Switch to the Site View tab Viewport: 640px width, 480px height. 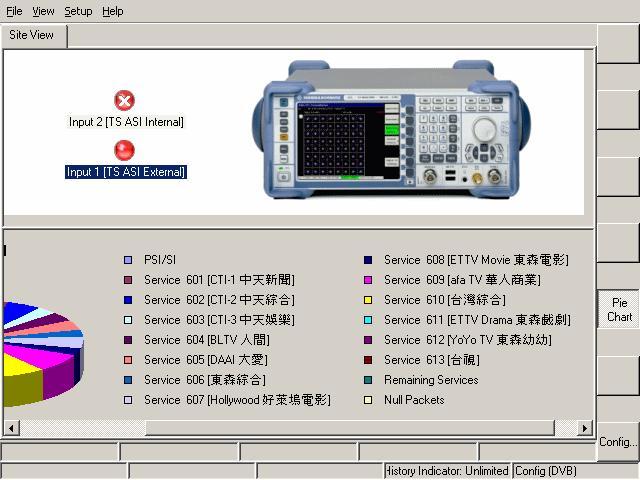(32, 35)
